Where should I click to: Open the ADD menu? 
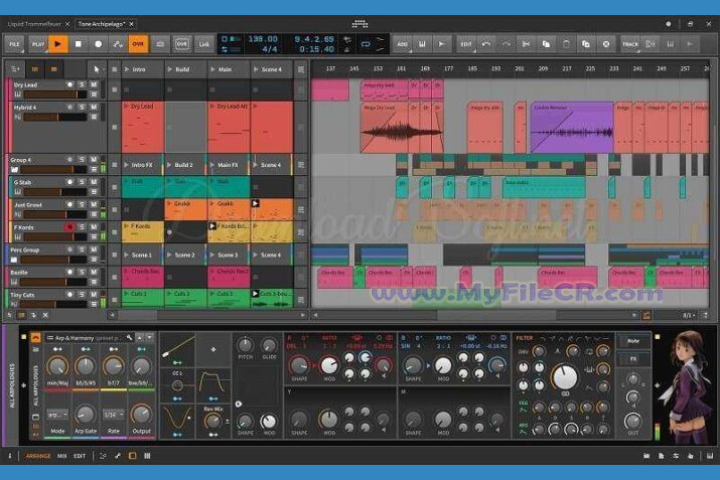[x=402, y=44]
